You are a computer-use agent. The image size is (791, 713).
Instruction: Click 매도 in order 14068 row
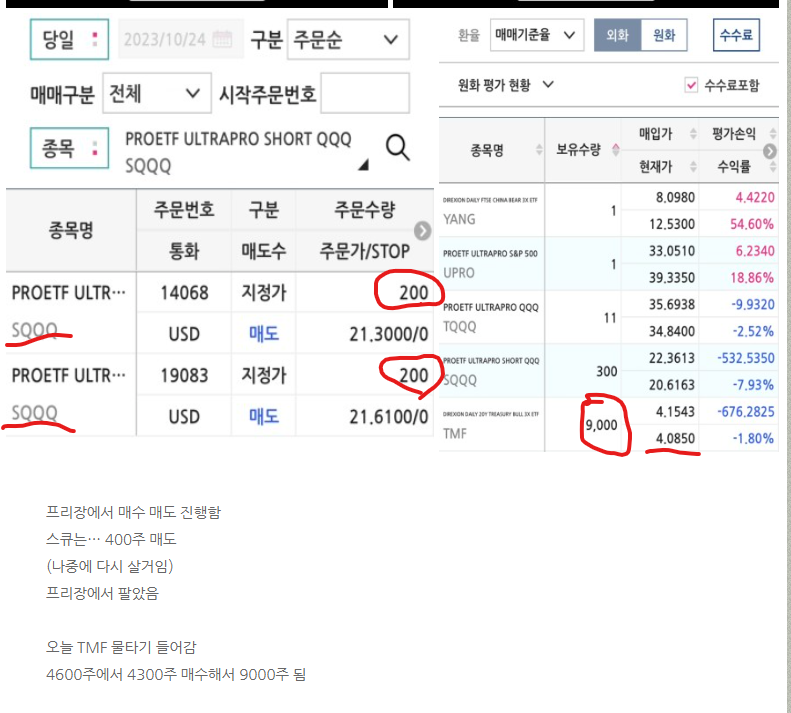(264, 334)
